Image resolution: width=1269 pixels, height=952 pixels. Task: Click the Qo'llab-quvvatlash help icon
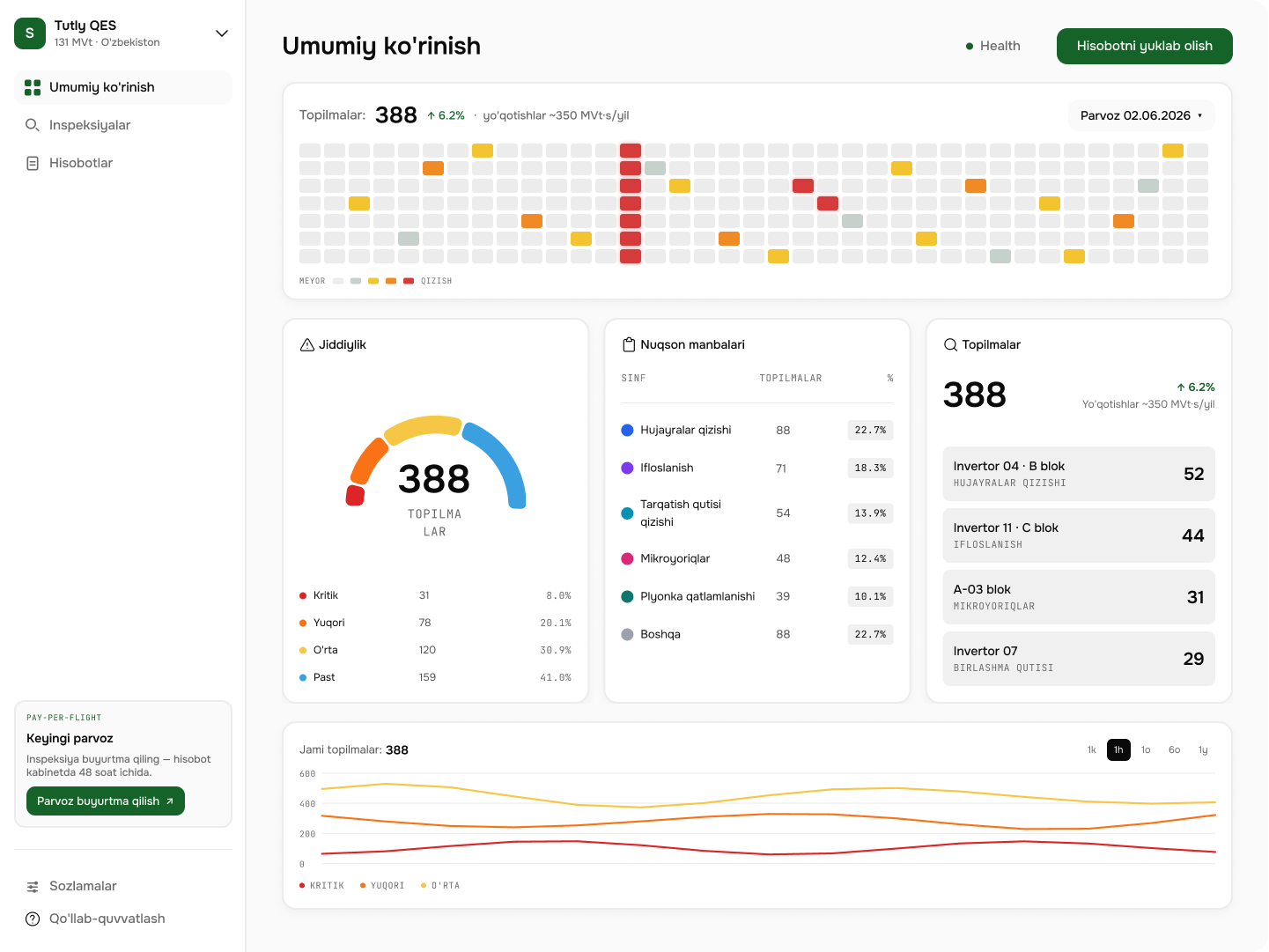33,919
